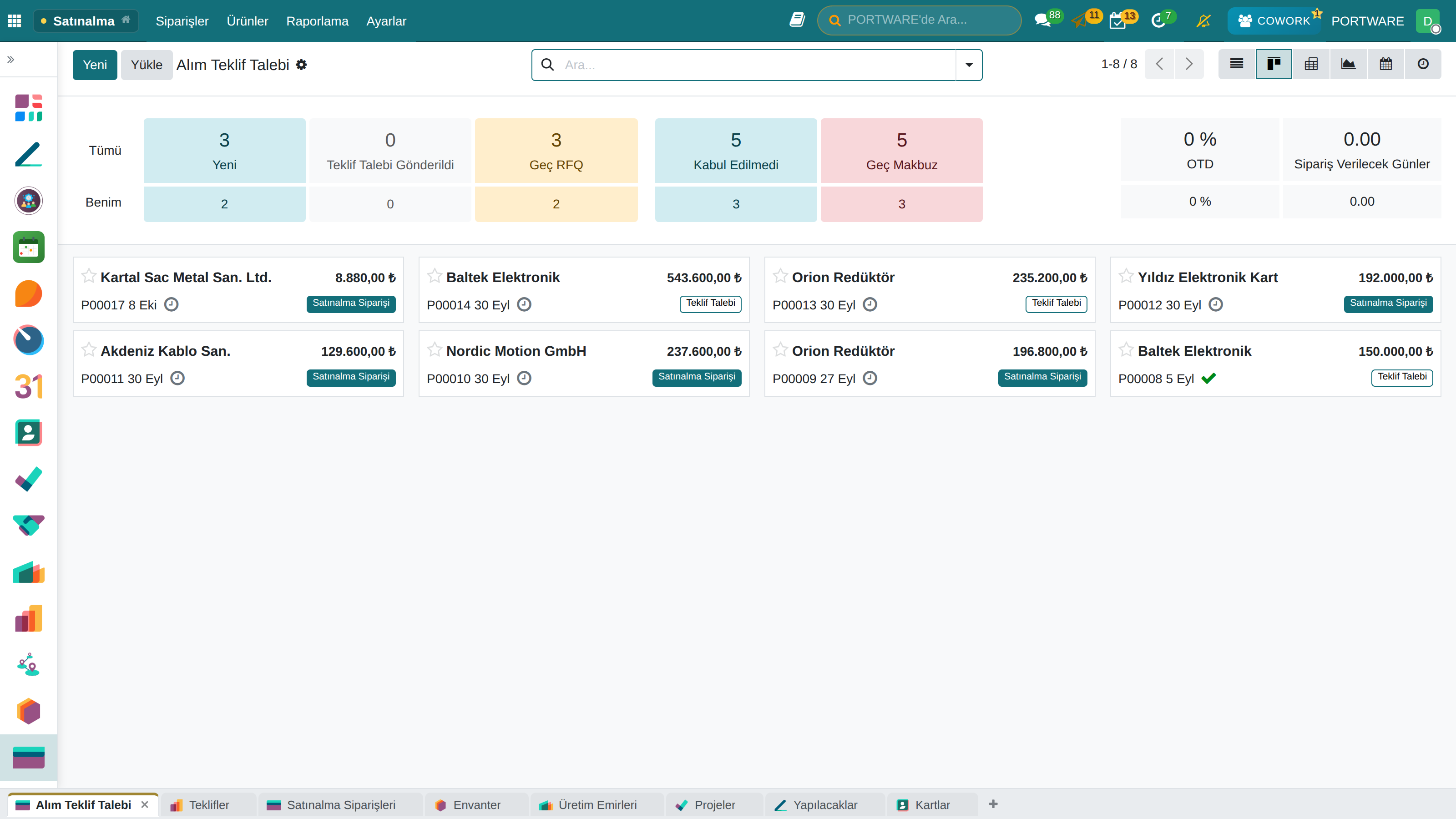The height and width of the screenshot is (819, 1456).
Task: Open the D user avatar menu
Action: pyautogui.click(x=1428, y=21)
